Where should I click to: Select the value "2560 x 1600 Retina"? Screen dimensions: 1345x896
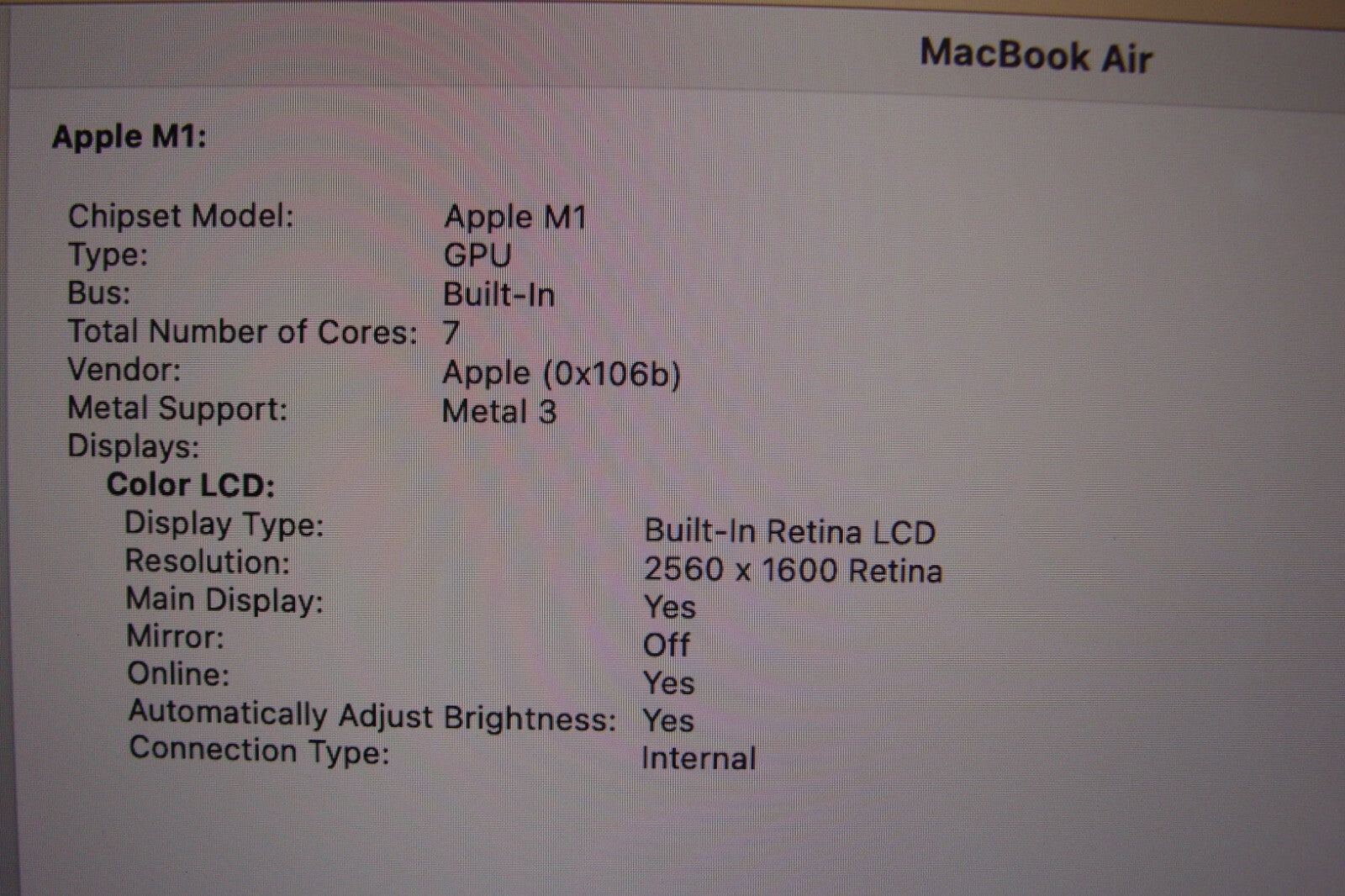pyautogui.click(x=793, y=570)
